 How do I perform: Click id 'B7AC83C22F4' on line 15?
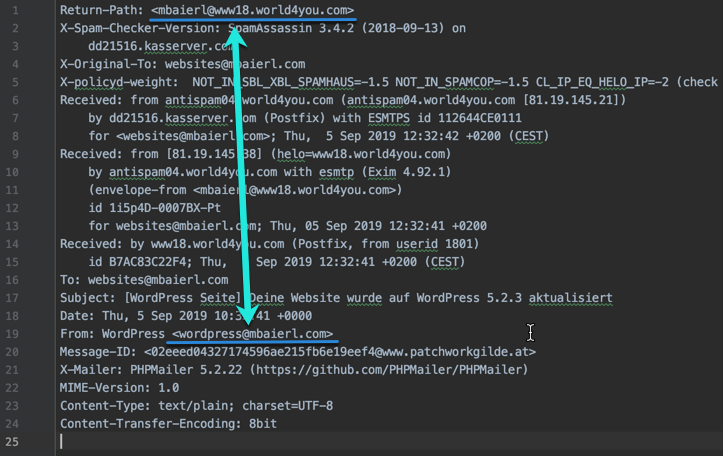(147, 262)
